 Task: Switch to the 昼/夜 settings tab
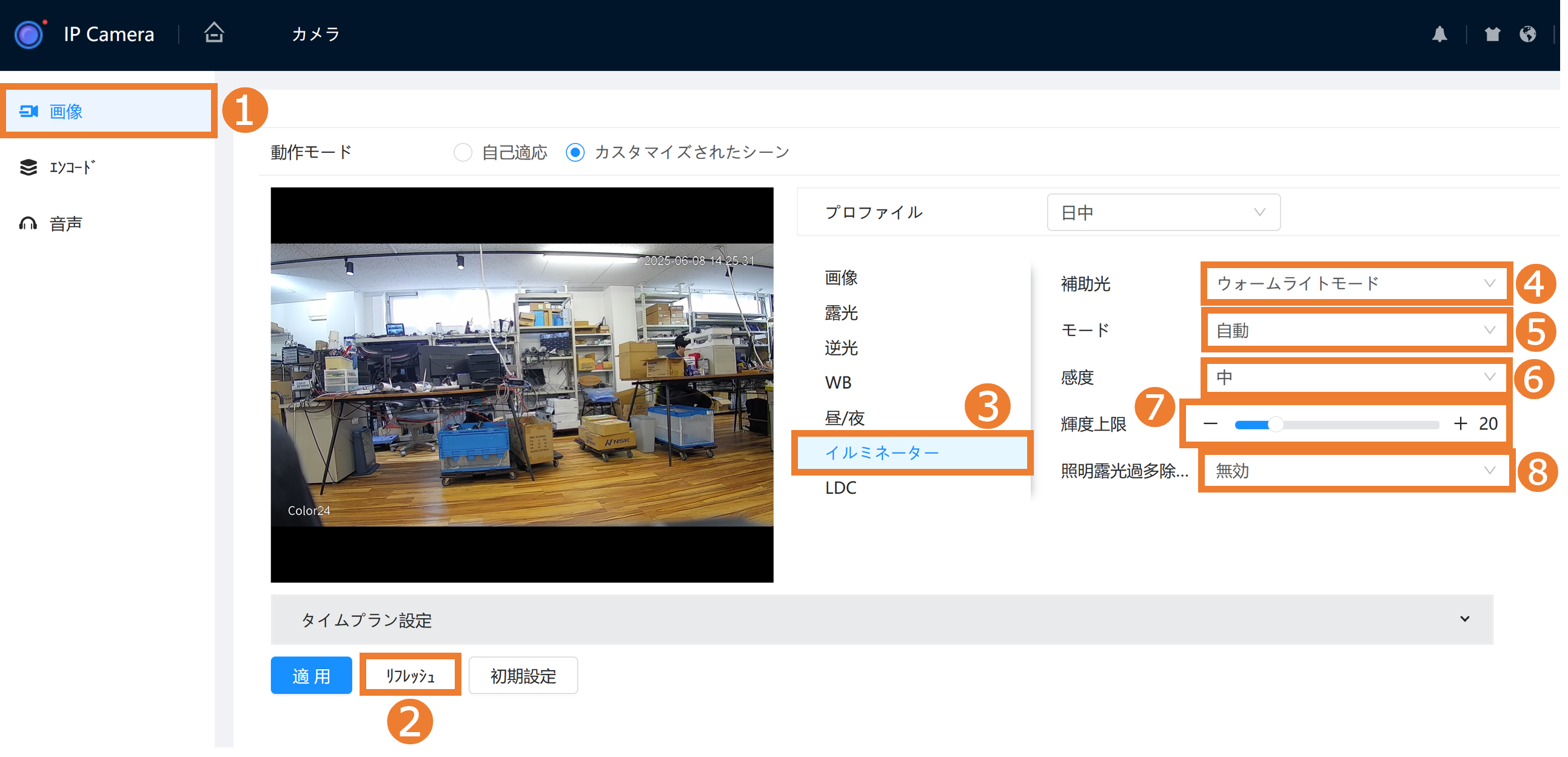(x=844, y=418)
